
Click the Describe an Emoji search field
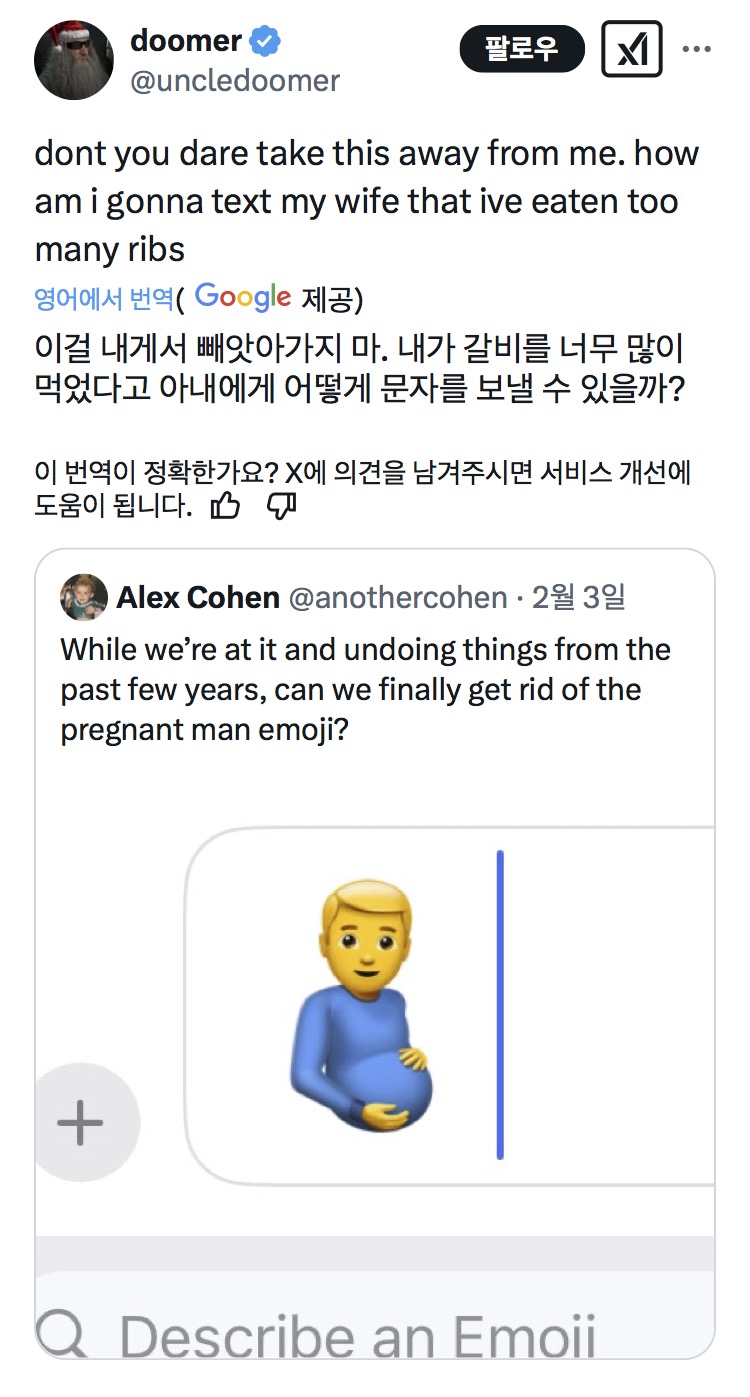357,1335
